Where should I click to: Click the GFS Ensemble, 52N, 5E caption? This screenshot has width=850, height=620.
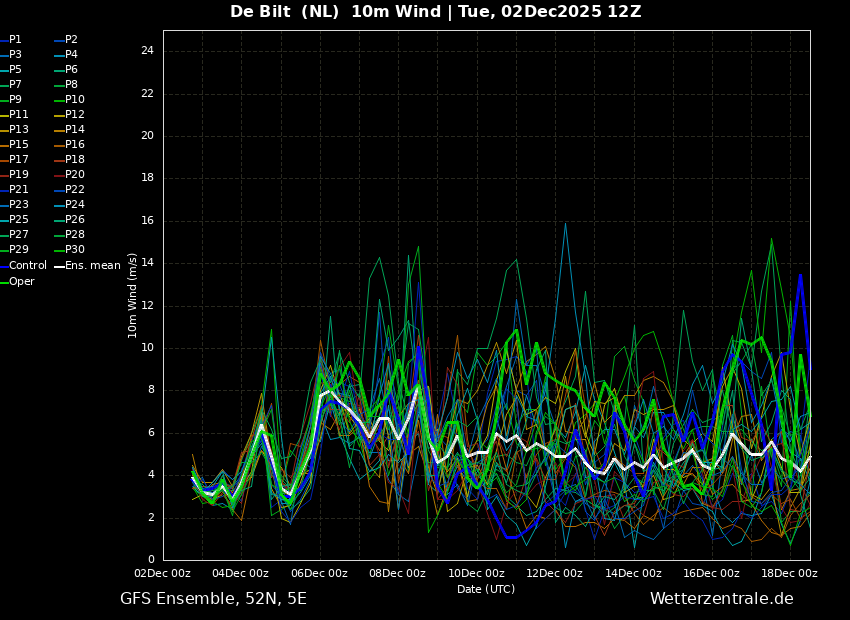(x=213, y=599)
